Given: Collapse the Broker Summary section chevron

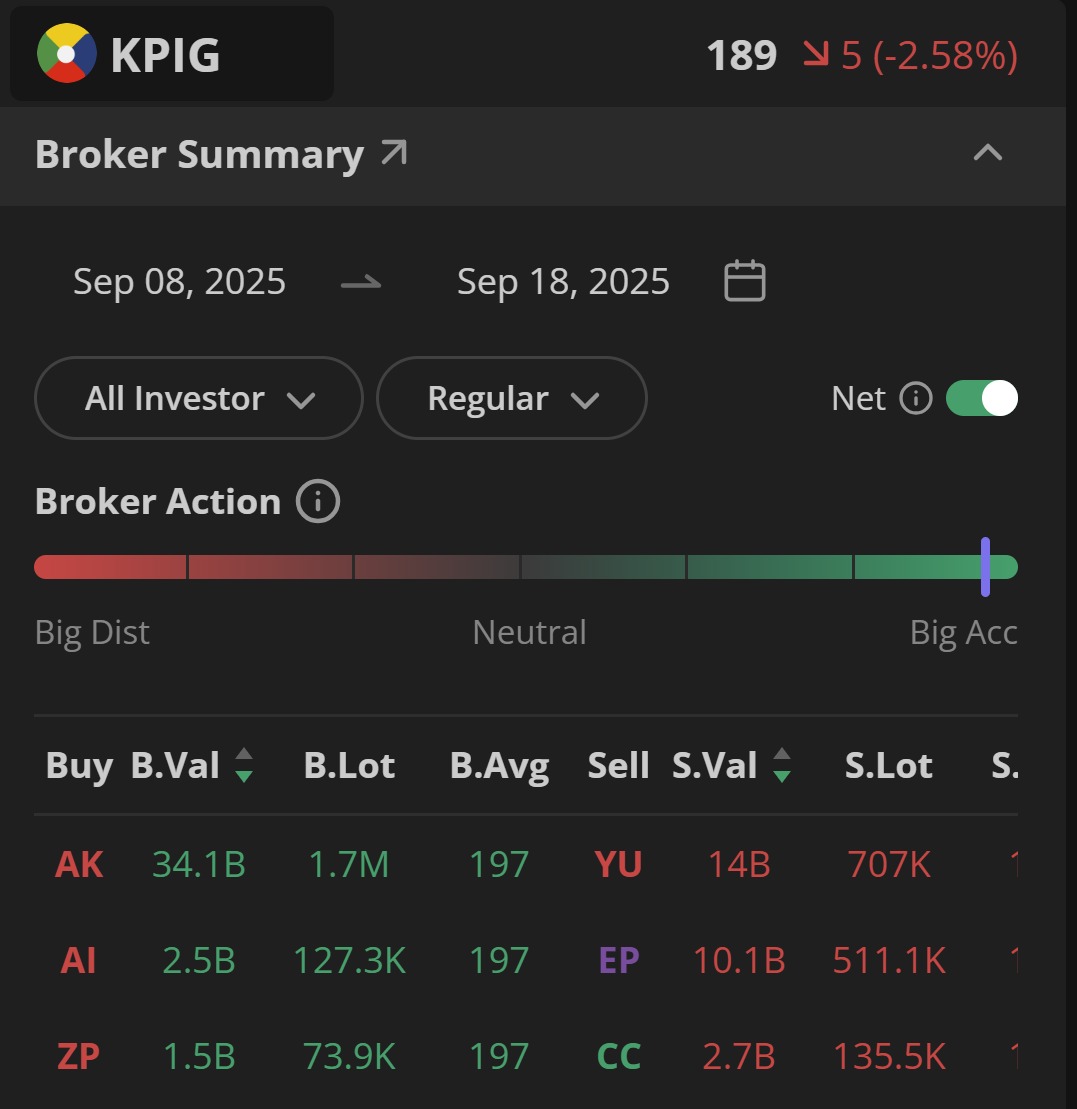Looking at the screenshot, I should pyautogui.click(x=988, y=153).
